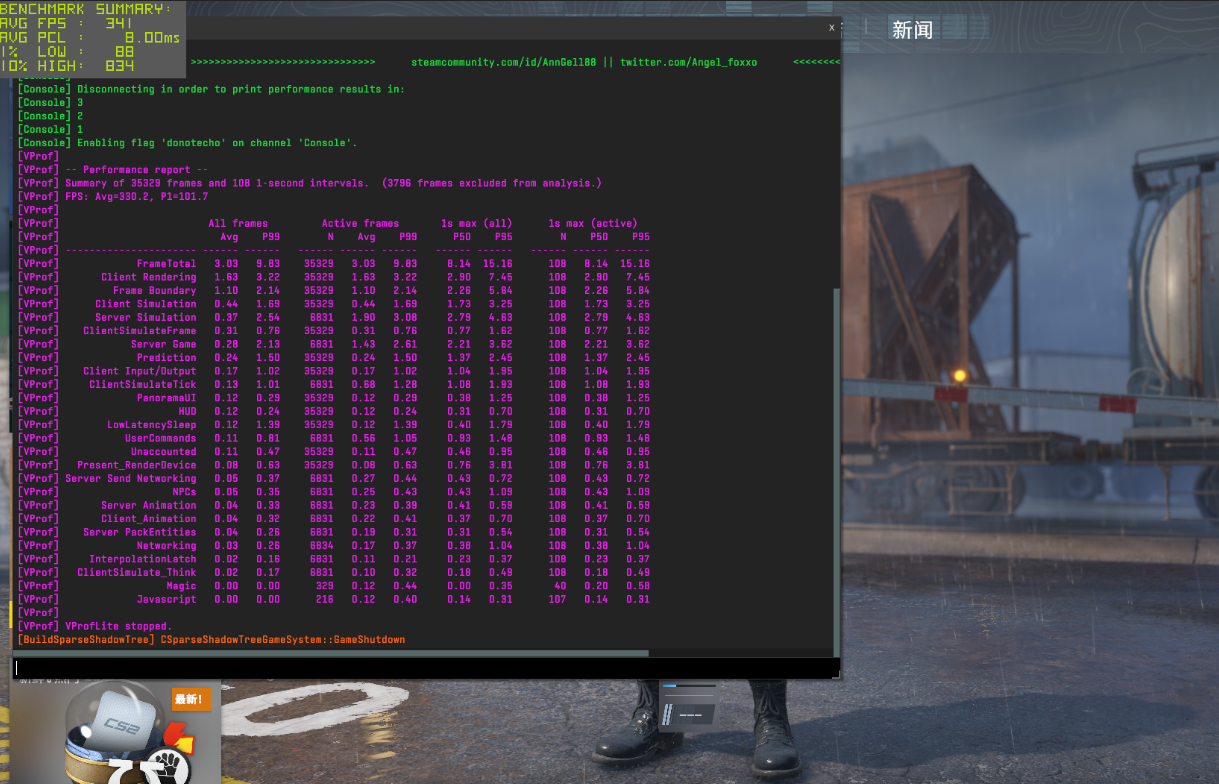The width and height of the screenshot is (1219, 784).
Task: Click the steamcommunity.com/id/AnnGell88 text
Action: click(x=503, y=62)
